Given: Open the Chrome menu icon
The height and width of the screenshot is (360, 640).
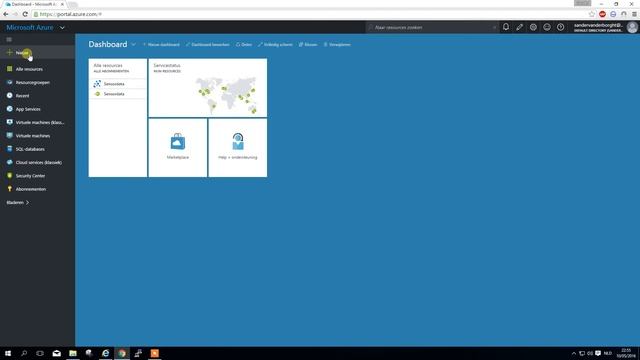Looking at the screenshot, I should coord(634,14).
